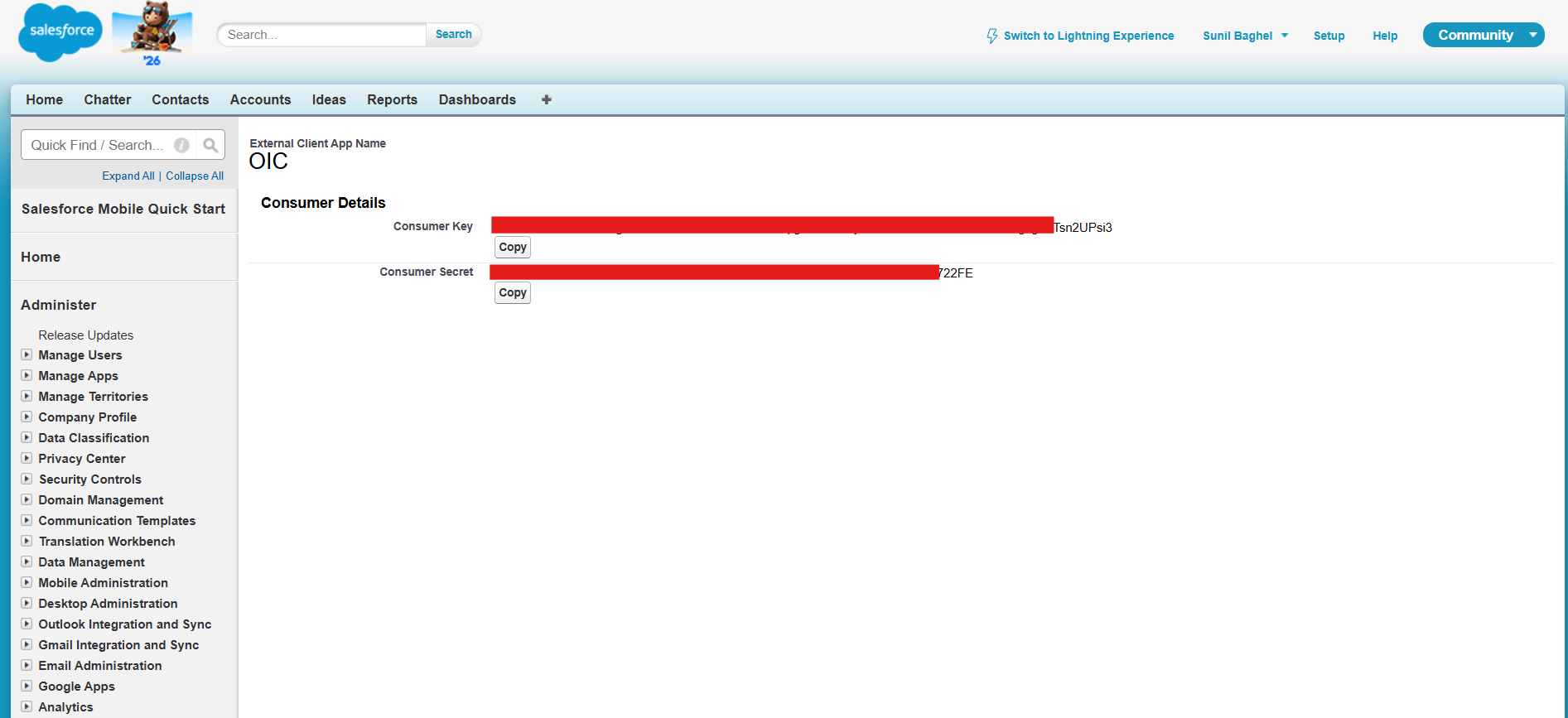
Task: Click the sidebar Home heading
Action: coord(41,257)
